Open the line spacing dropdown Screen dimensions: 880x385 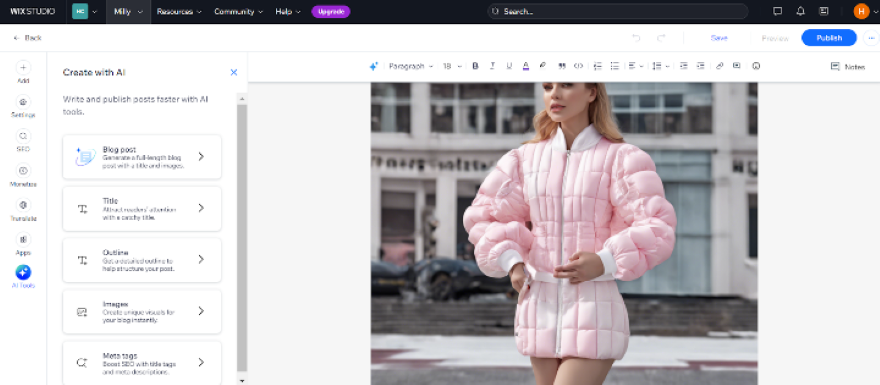pyautogui.click(x=661, y=66)
